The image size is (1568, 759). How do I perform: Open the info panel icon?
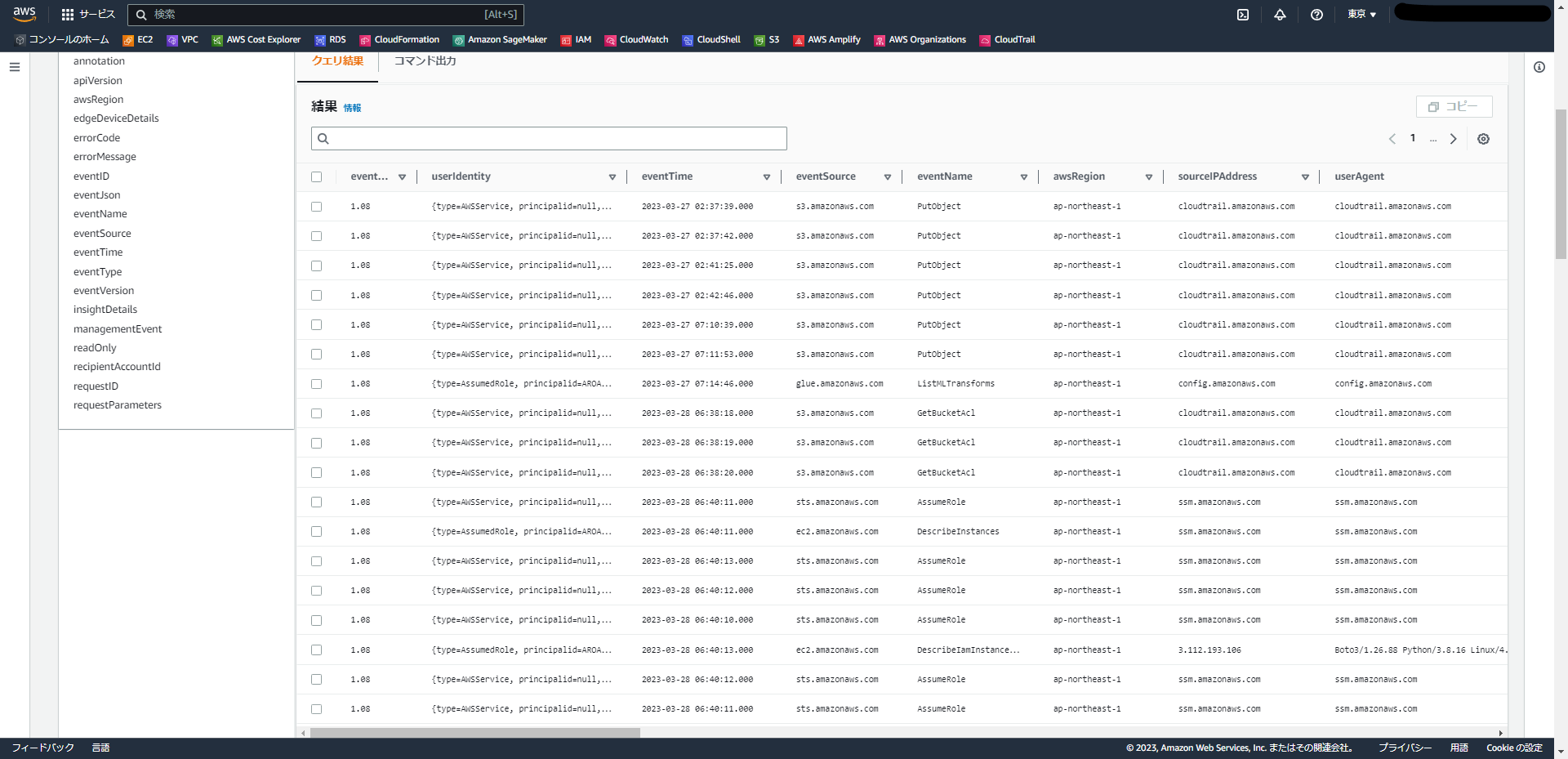pyautogui.click(x=1539, y=67)
